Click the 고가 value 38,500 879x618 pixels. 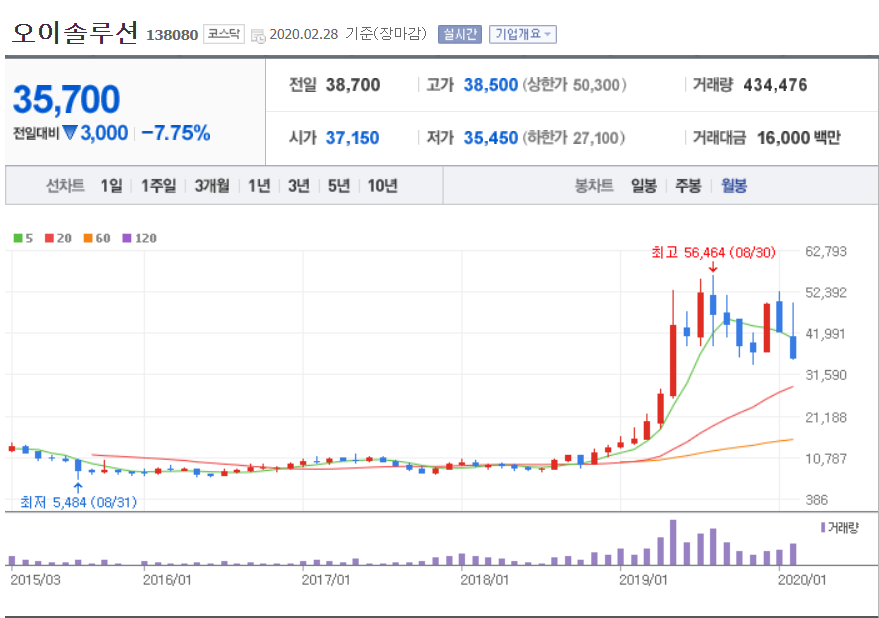pos(491,85)
